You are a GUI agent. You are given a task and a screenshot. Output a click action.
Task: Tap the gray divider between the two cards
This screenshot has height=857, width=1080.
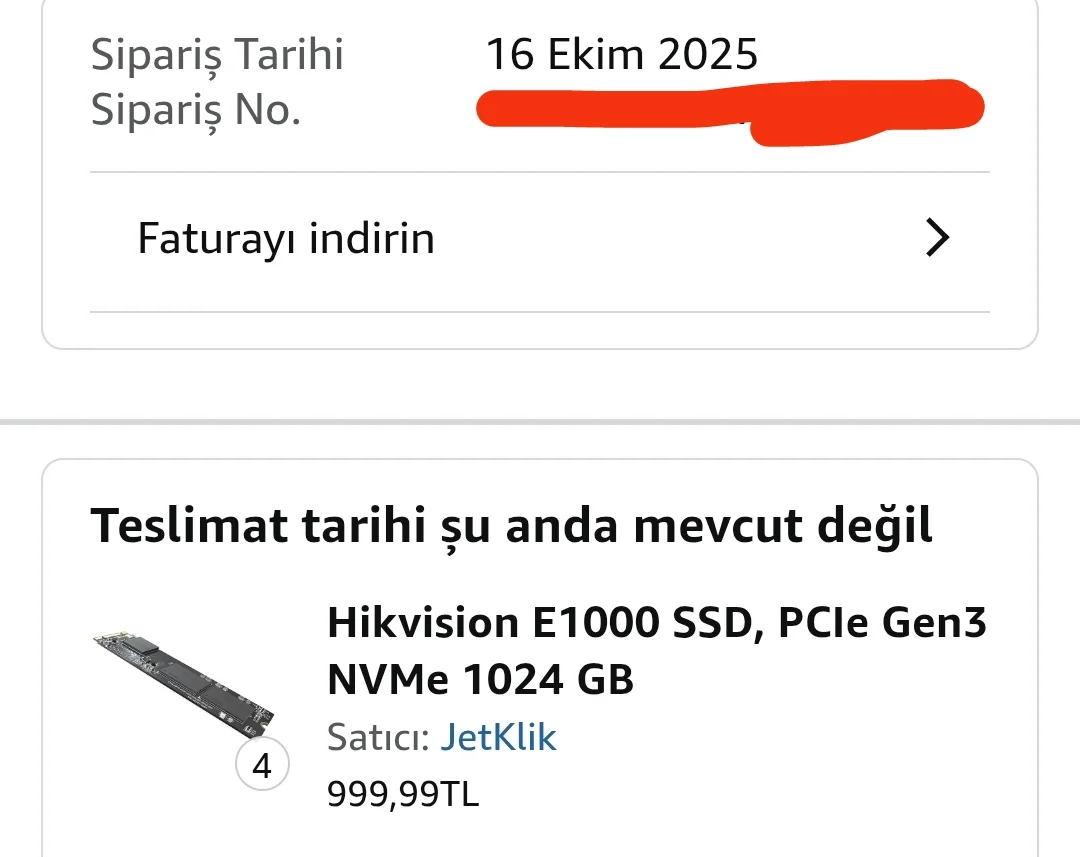pyautogui.click(x=540, y=423)
